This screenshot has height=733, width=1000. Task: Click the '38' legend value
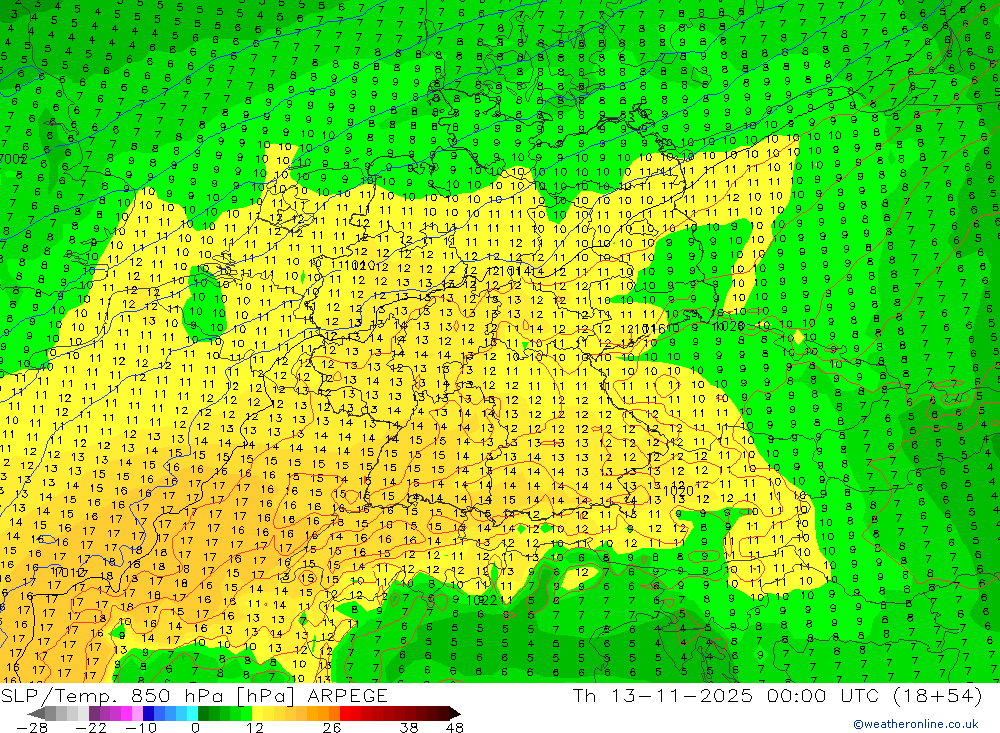click(409, 728)
